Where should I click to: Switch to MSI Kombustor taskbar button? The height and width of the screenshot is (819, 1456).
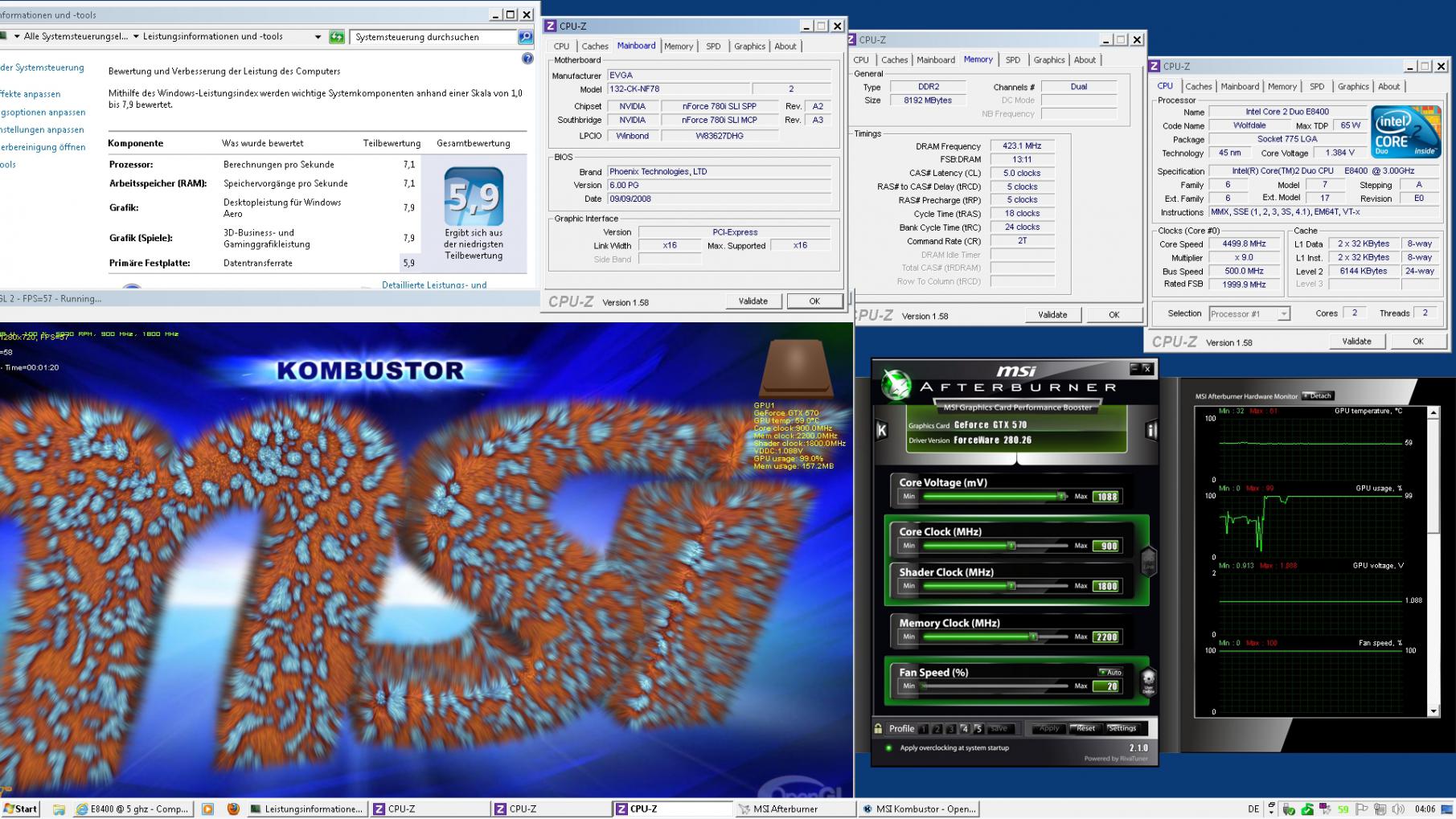coord(919,809)
